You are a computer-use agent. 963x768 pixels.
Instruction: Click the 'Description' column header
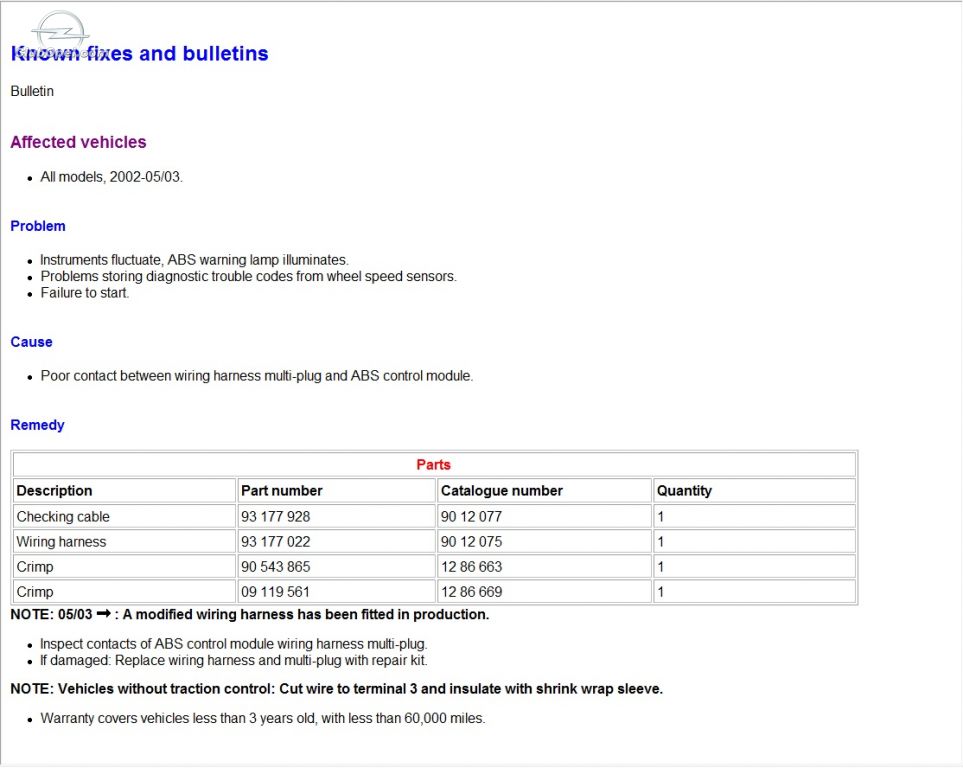click(x=125, y=491)
